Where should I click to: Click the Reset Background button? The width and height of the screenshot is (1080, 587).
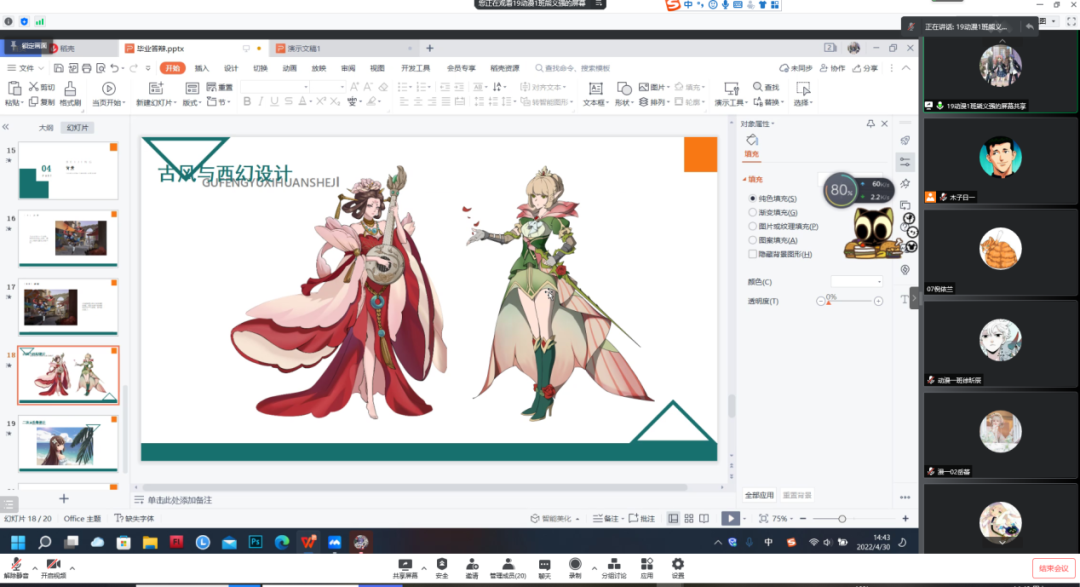coord(797,495)
